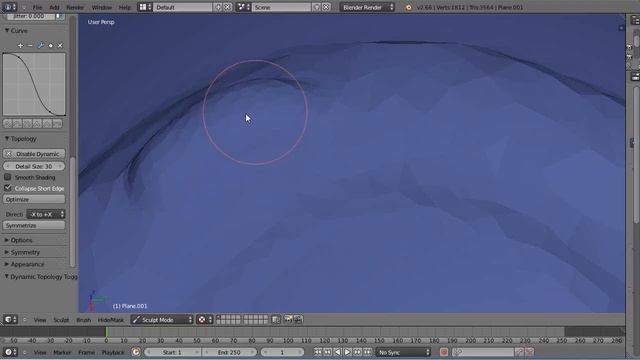Jump to the previous keyframe
640x360 pixels.
point(327,352)
